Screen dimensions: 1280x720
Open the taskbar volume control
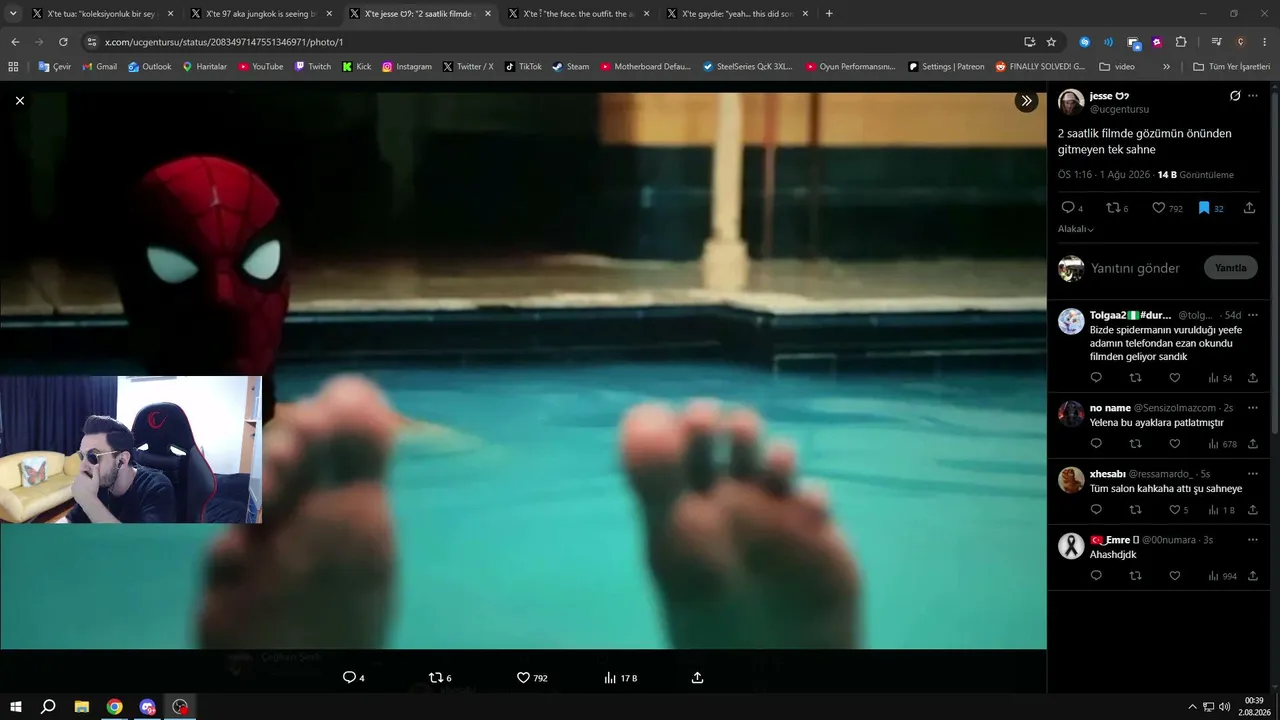click(1225, 707)
